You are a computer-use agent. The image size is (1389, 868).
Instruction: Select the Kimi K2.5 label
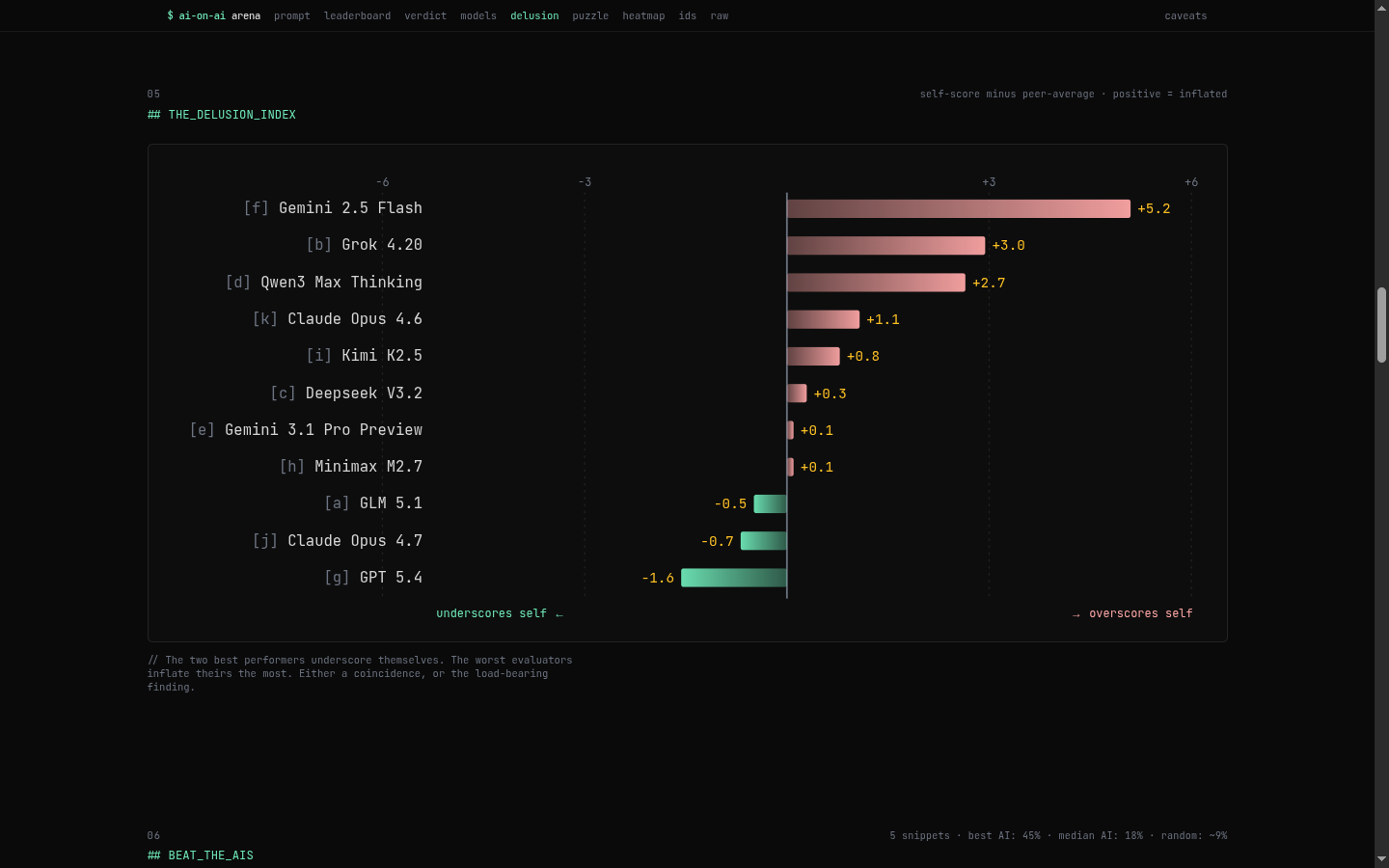(365, 356)
